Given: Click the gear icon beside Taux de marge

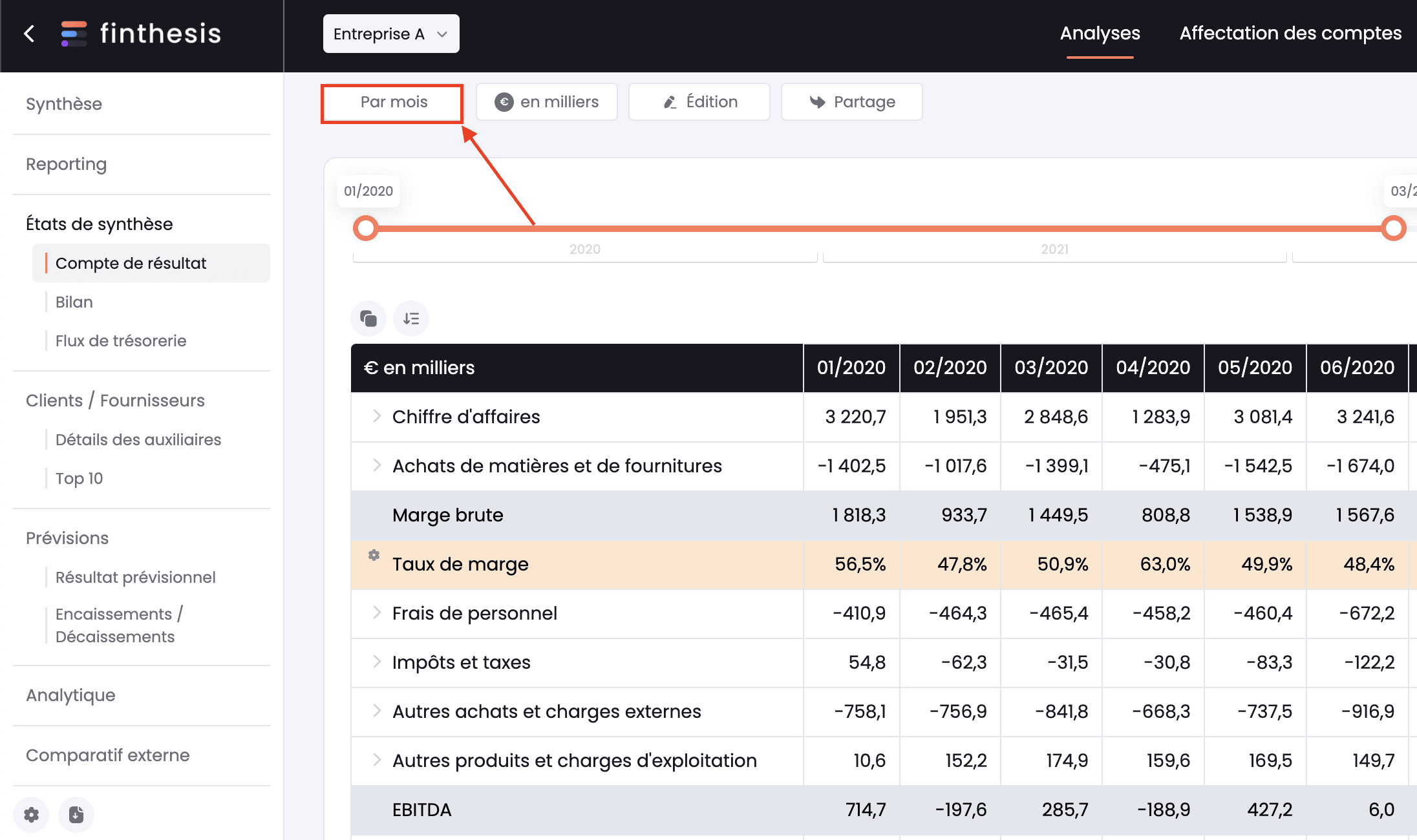Looking at the screenshot, I should [374, 555].
